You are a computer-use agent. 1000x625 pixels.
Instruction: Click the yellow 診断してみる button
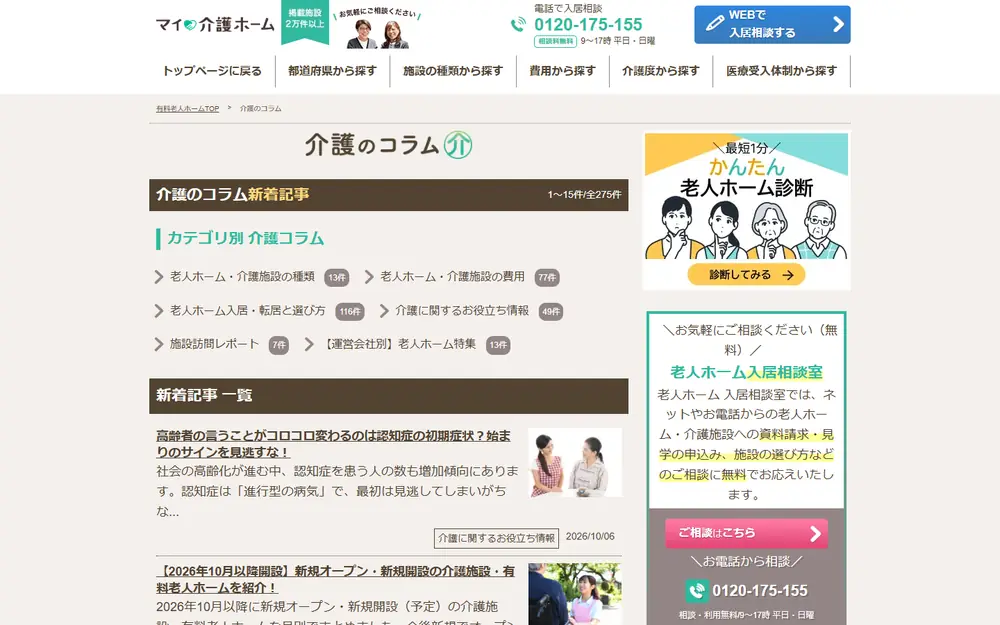pos(746,275)
